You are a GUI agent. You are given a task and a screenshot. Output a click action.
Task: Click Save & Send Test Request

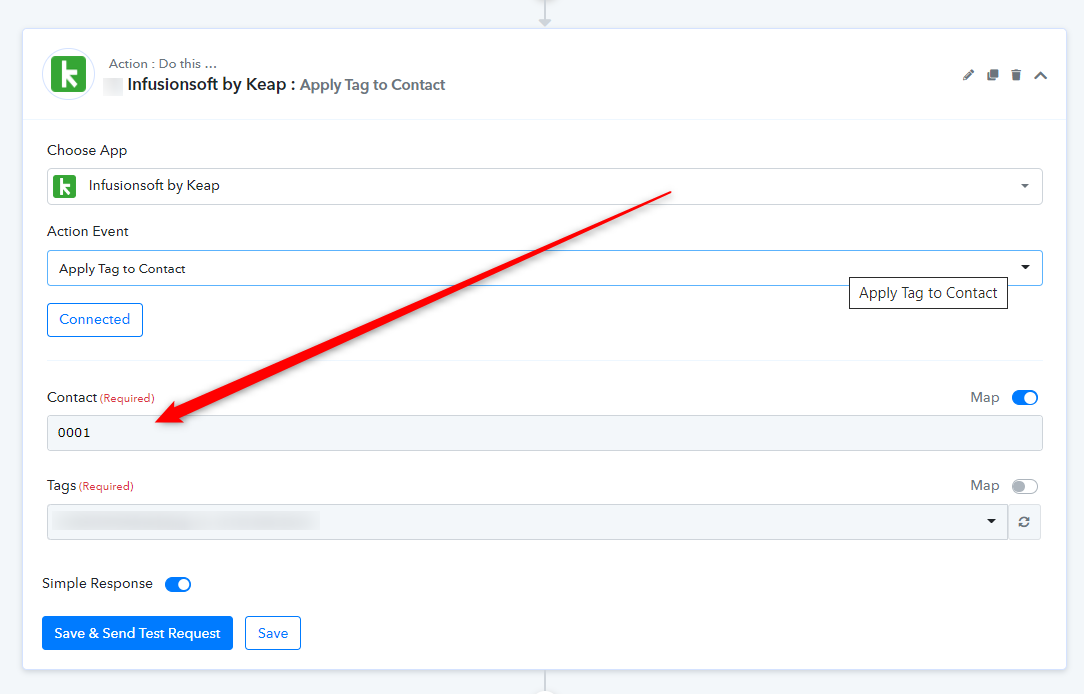[138, 633]
